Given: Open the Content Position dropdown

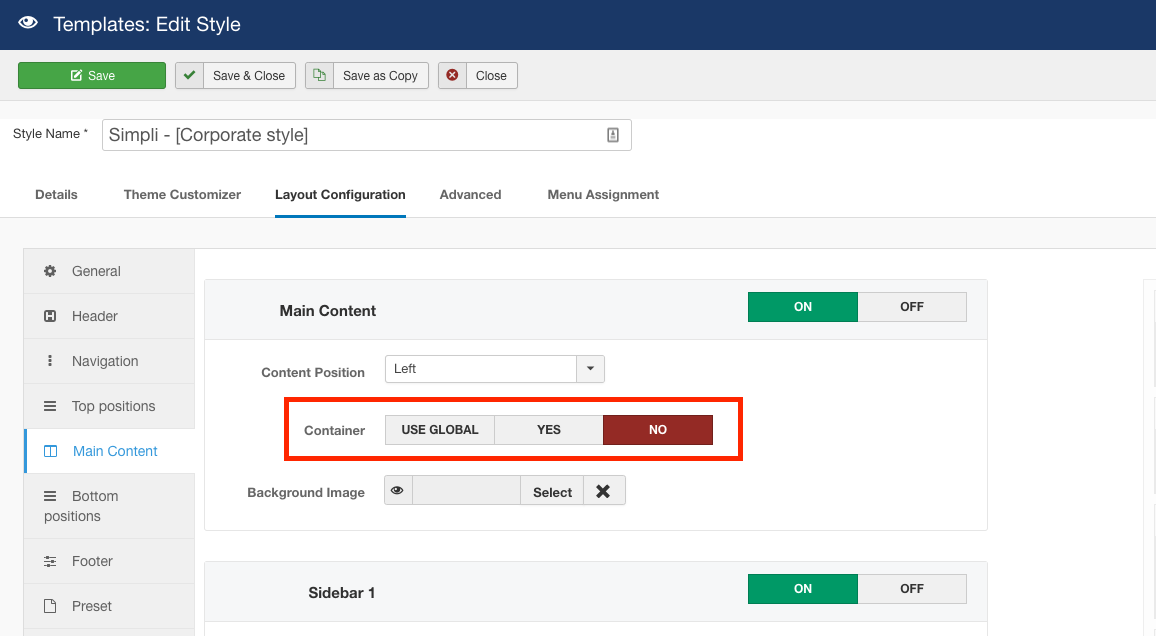Looking at the screenshot, I should click(x=590, y=369).
